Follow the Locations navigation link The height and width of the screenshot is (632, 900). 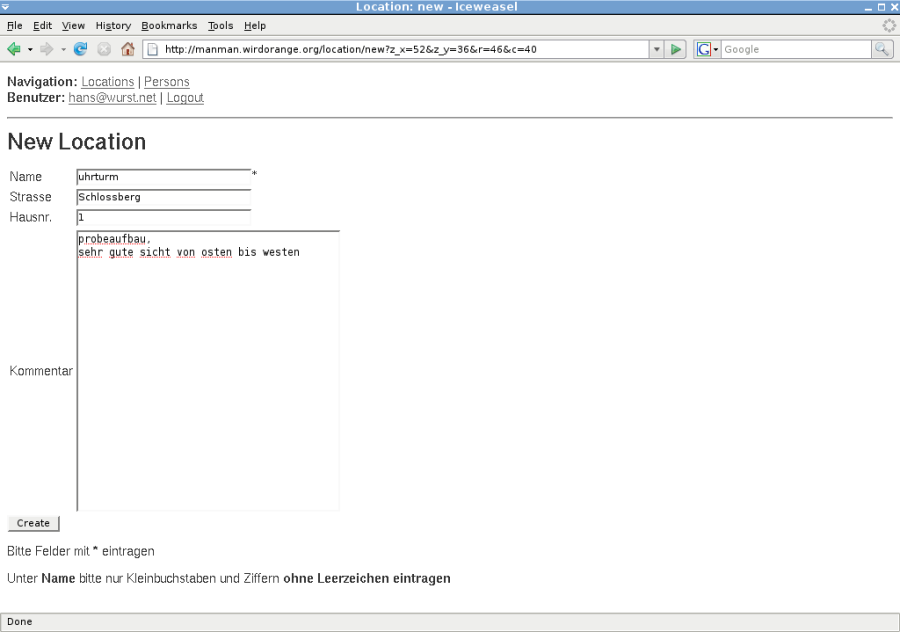[x=107, y=82]
